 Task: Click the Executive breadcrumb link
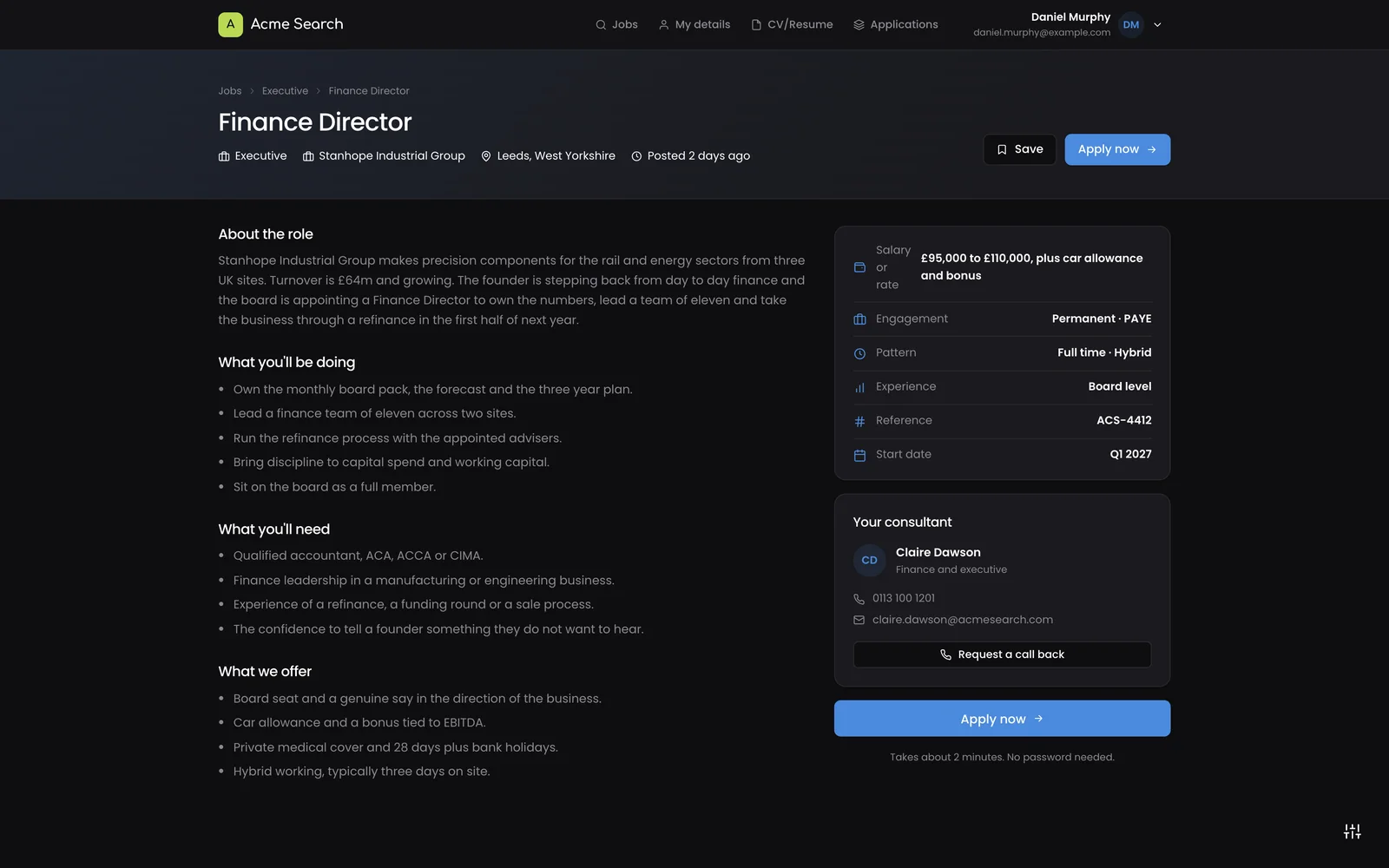(x=285, y=90)
